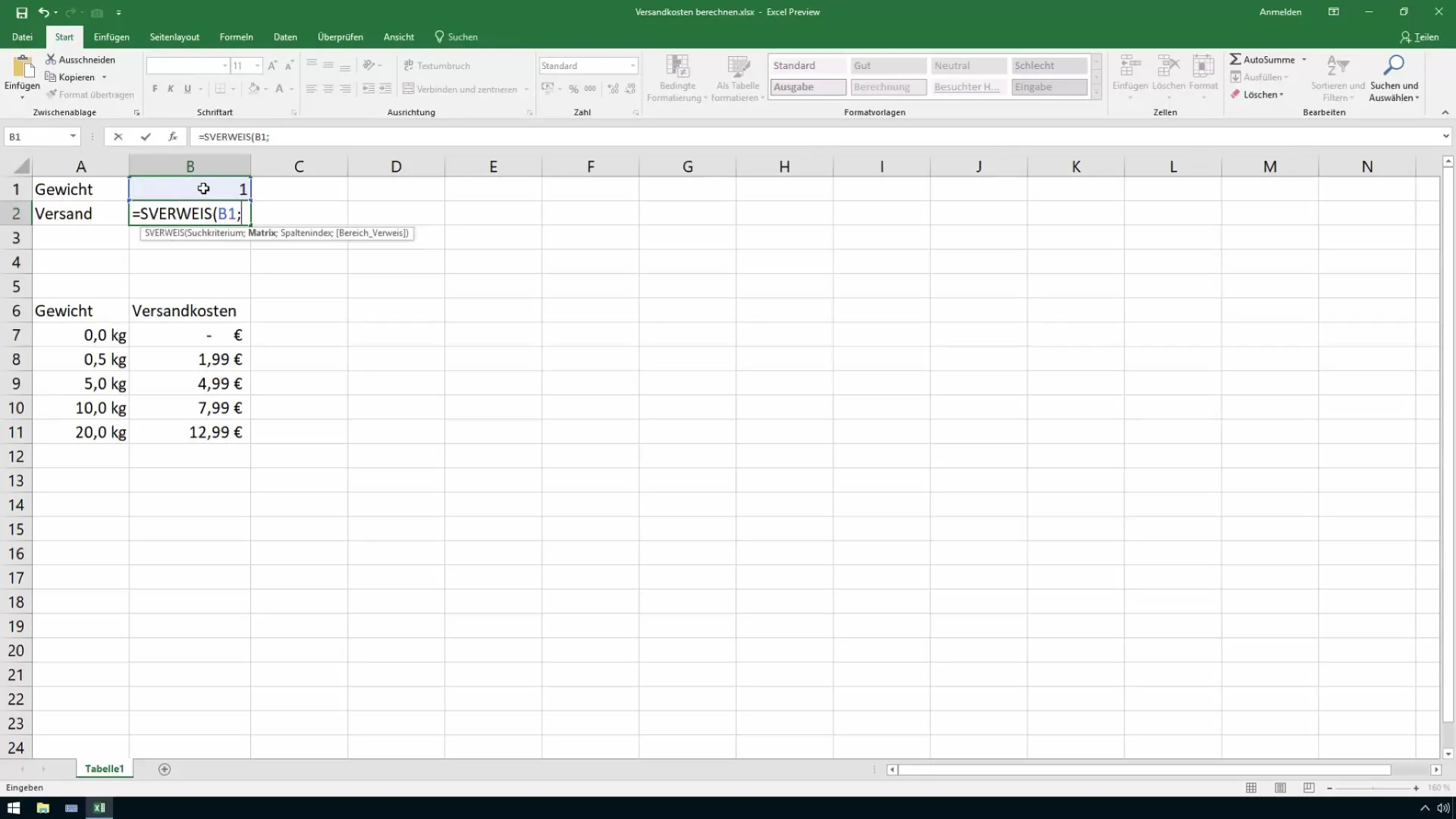The image size is (1456, 819).
Task: Expand the formula bar chevron
Action: coord(1445,136)
